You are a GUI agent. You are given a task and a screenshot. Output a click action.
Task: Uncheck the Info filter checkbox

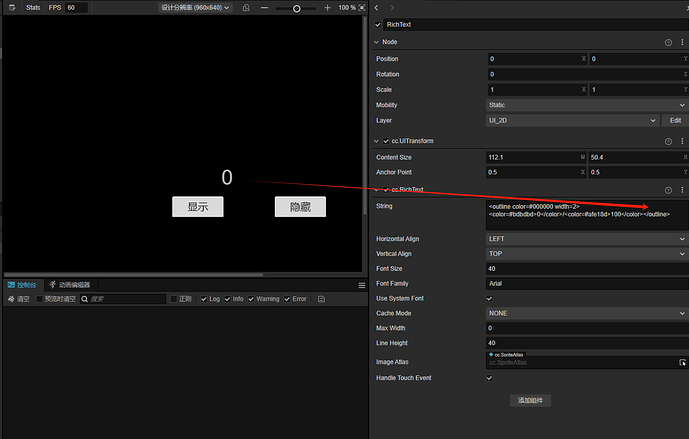click(227, 299)
